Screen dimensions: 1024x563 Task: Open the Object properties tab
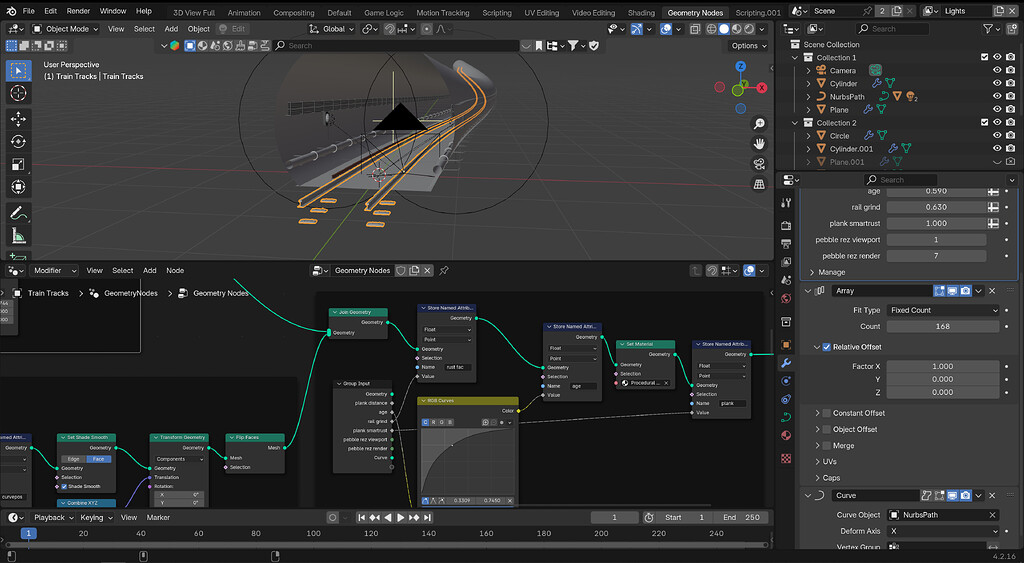[786, 344]
